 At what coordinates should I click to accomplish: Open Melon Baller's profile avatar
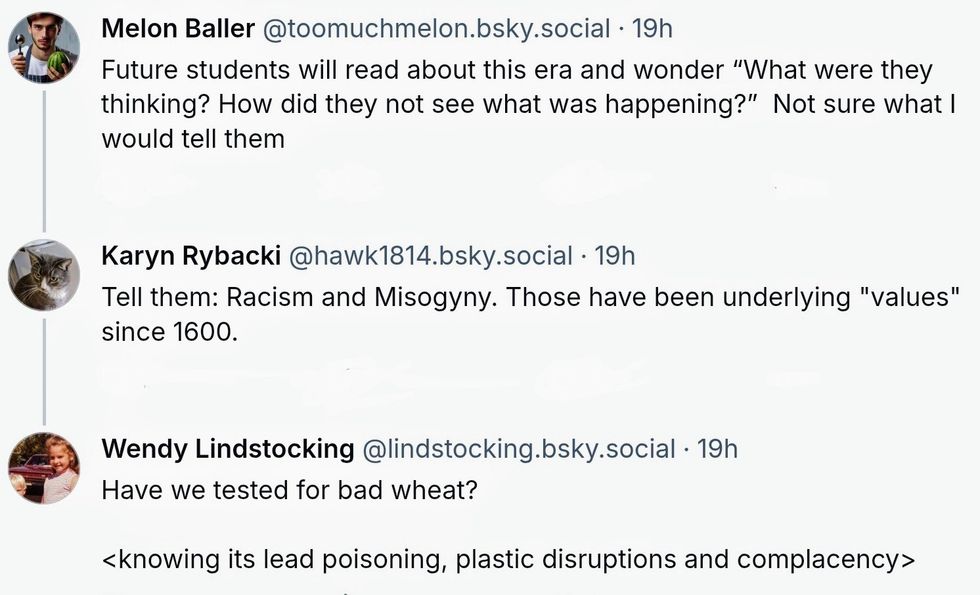[x=44, y=49]
